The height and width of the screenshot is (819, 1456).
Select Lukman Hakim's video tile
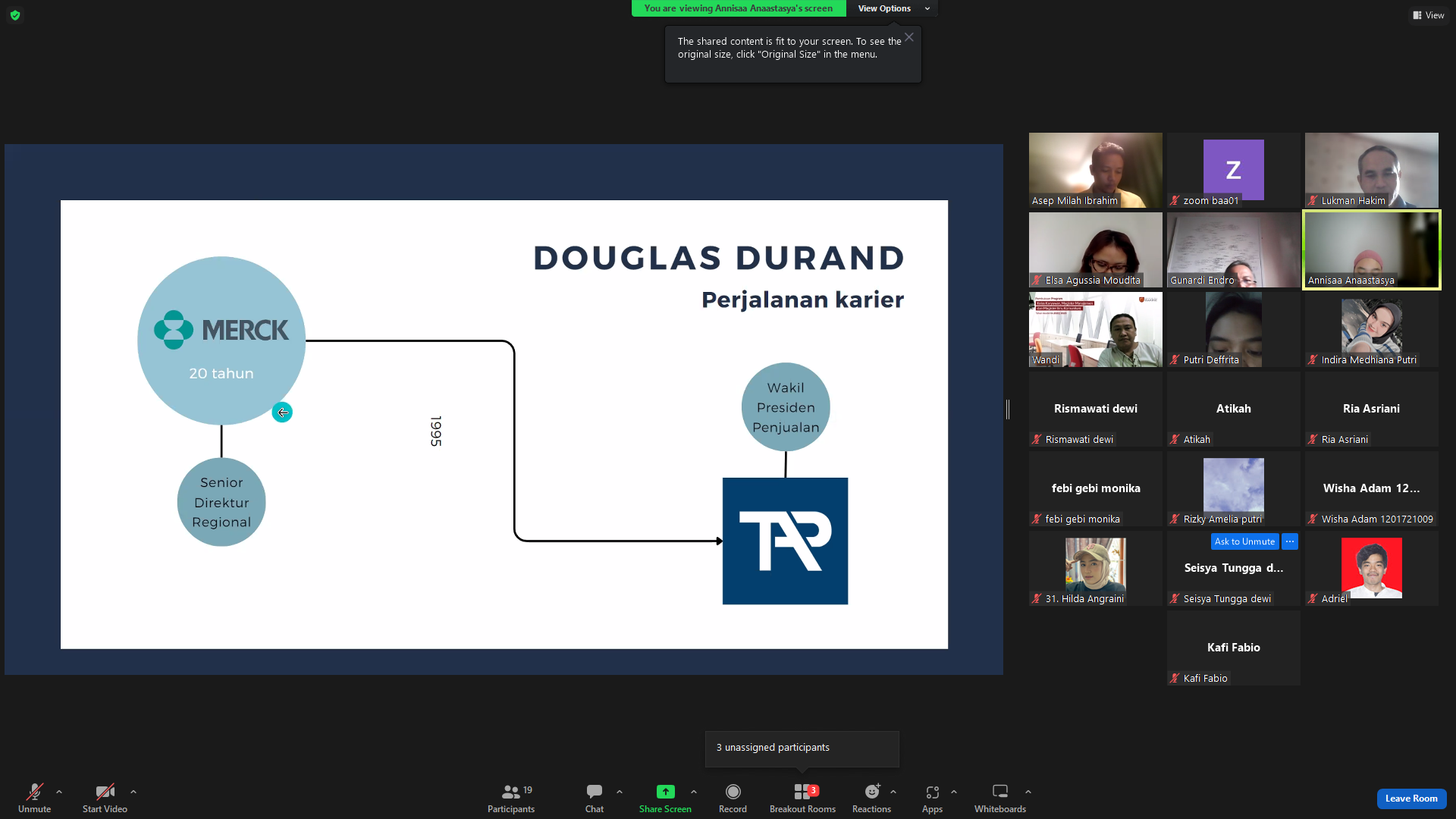pyautogui.click(x=1371, y=170)
